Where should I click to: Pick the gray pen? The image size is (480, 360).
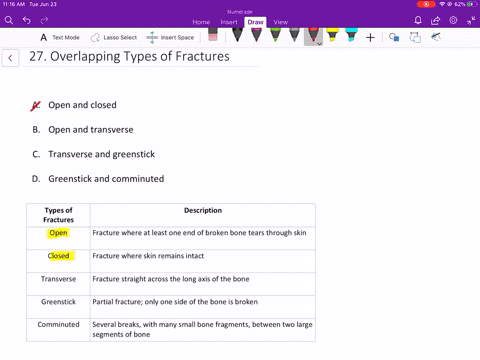pos(294,35)
